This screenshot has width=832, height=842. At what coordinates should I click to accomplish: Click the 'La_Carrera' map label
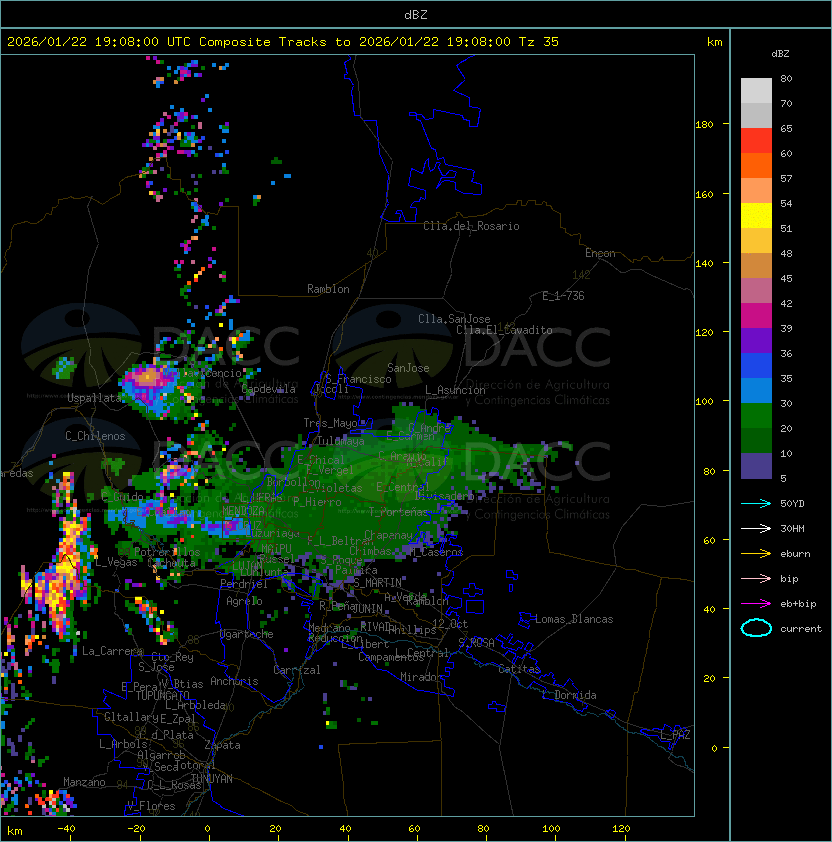[112, 651]
